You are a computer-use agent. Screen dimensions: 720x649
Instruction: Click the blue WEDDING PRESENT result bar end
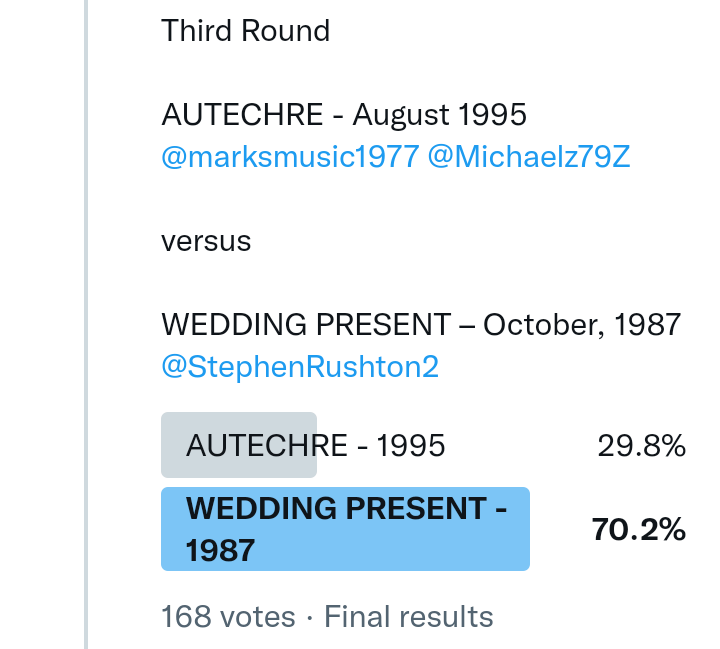pyautogui.click(x=518, y=529)
